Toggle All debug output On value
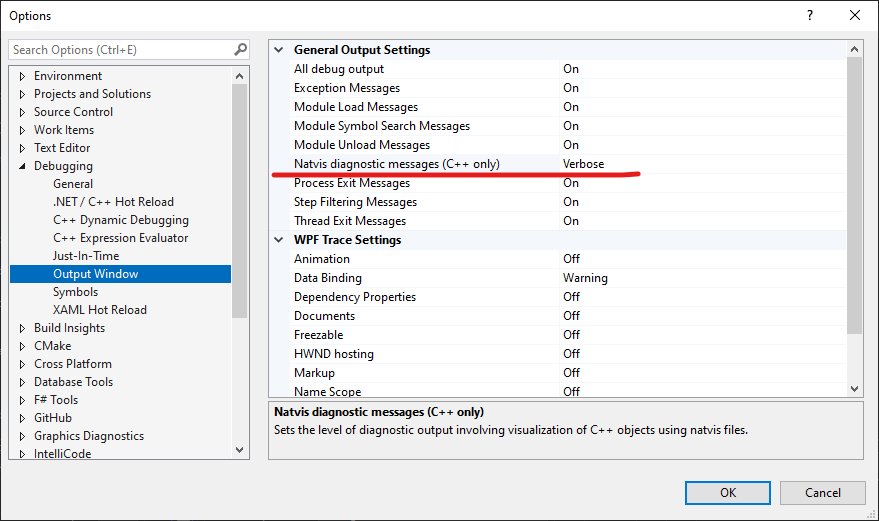 700,69
